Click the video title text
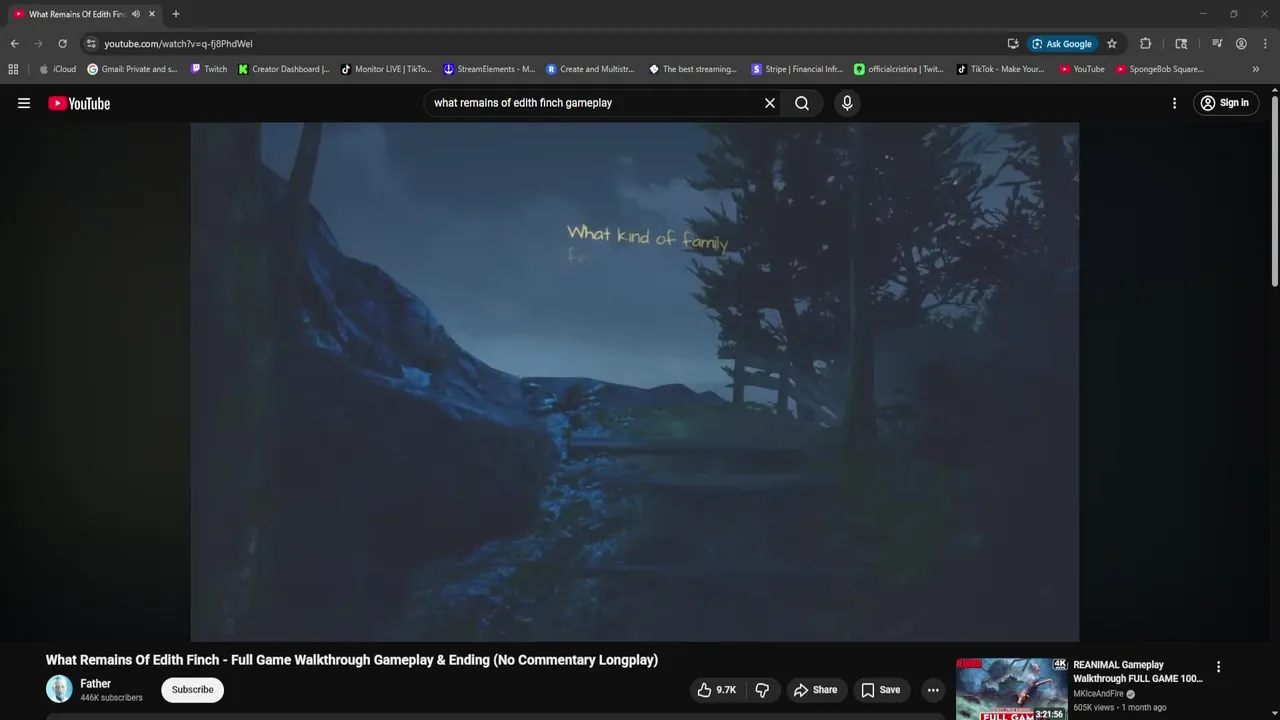The width and height of the screenshot is (1280, 720). click(x=352, y=660)
